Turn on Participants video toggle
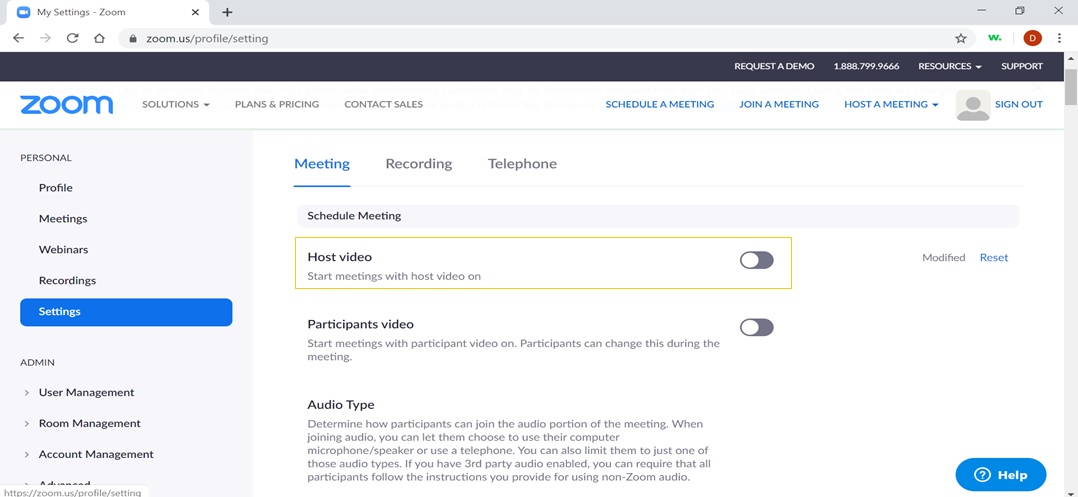1078x497 pixels. pos(756,327)
